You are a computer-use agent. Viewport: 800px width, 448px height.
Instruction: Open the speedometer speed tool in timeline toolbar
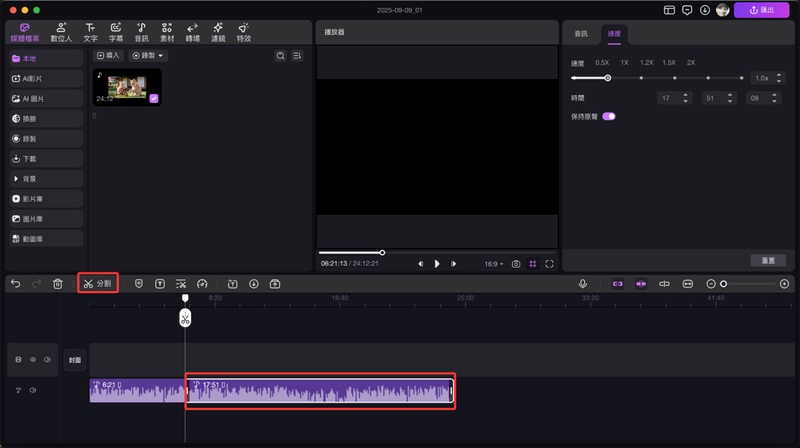pyautogui.click(x=201, y=284)
